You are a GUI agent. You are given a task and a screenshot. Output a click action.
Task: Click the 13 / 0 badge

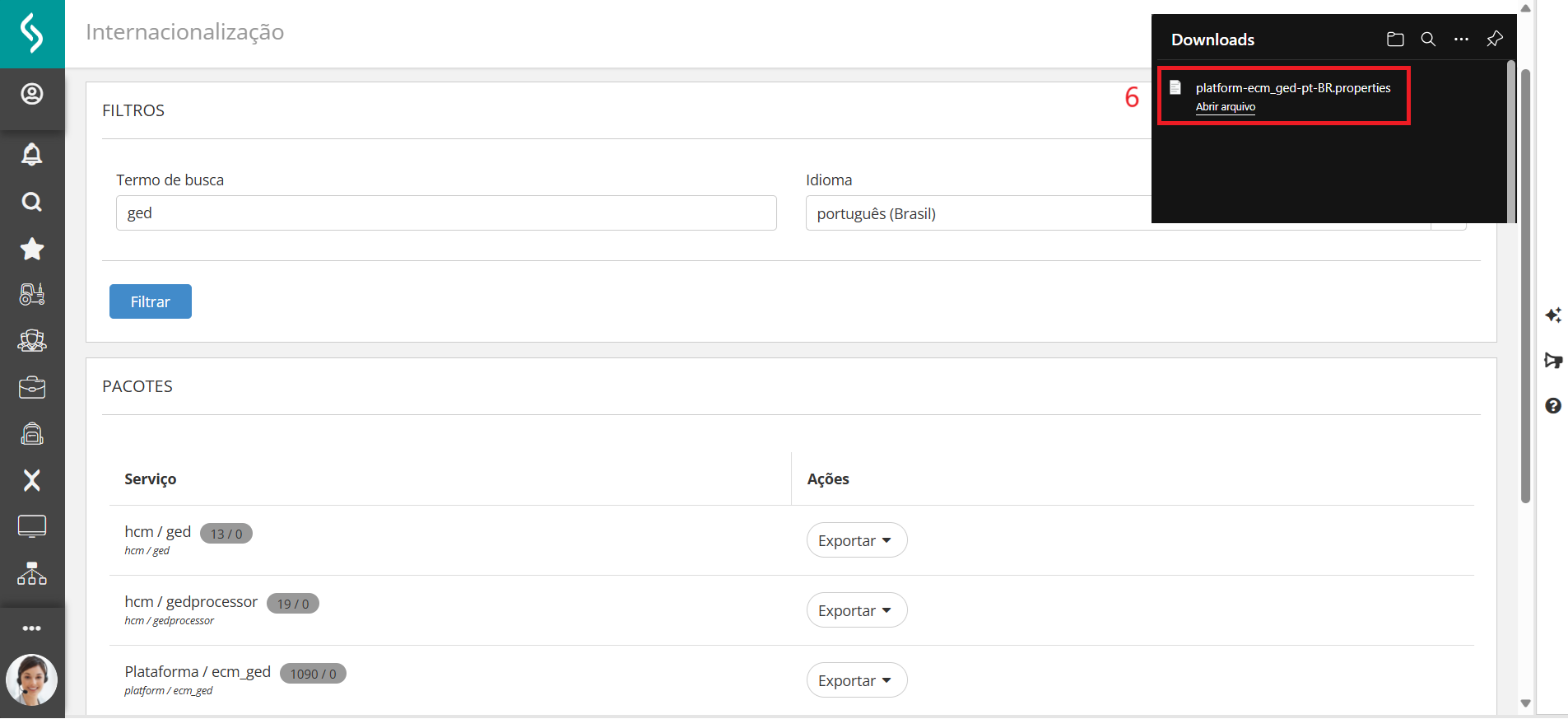coord(226,534)
